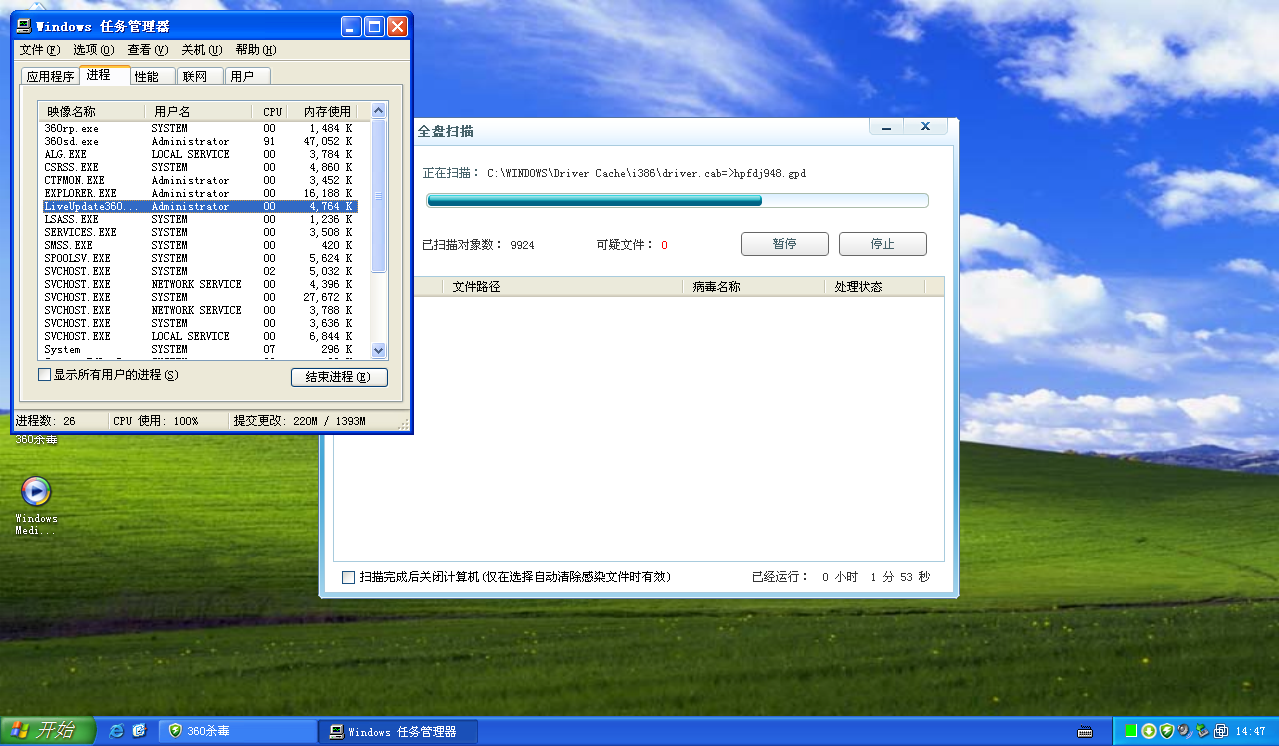The image size is (1279, 746).
Task: Sort processes by CPU column
Action: click(271, 111)
